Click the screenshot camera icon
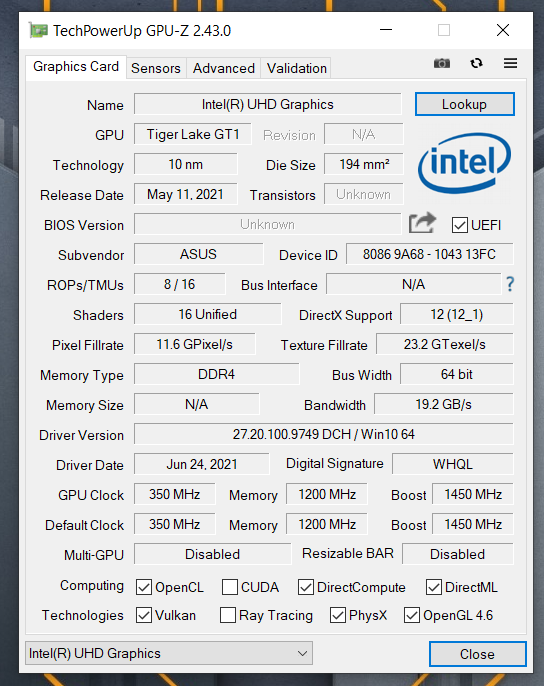This screenshot has width=544, height=686. coord(442,63)
